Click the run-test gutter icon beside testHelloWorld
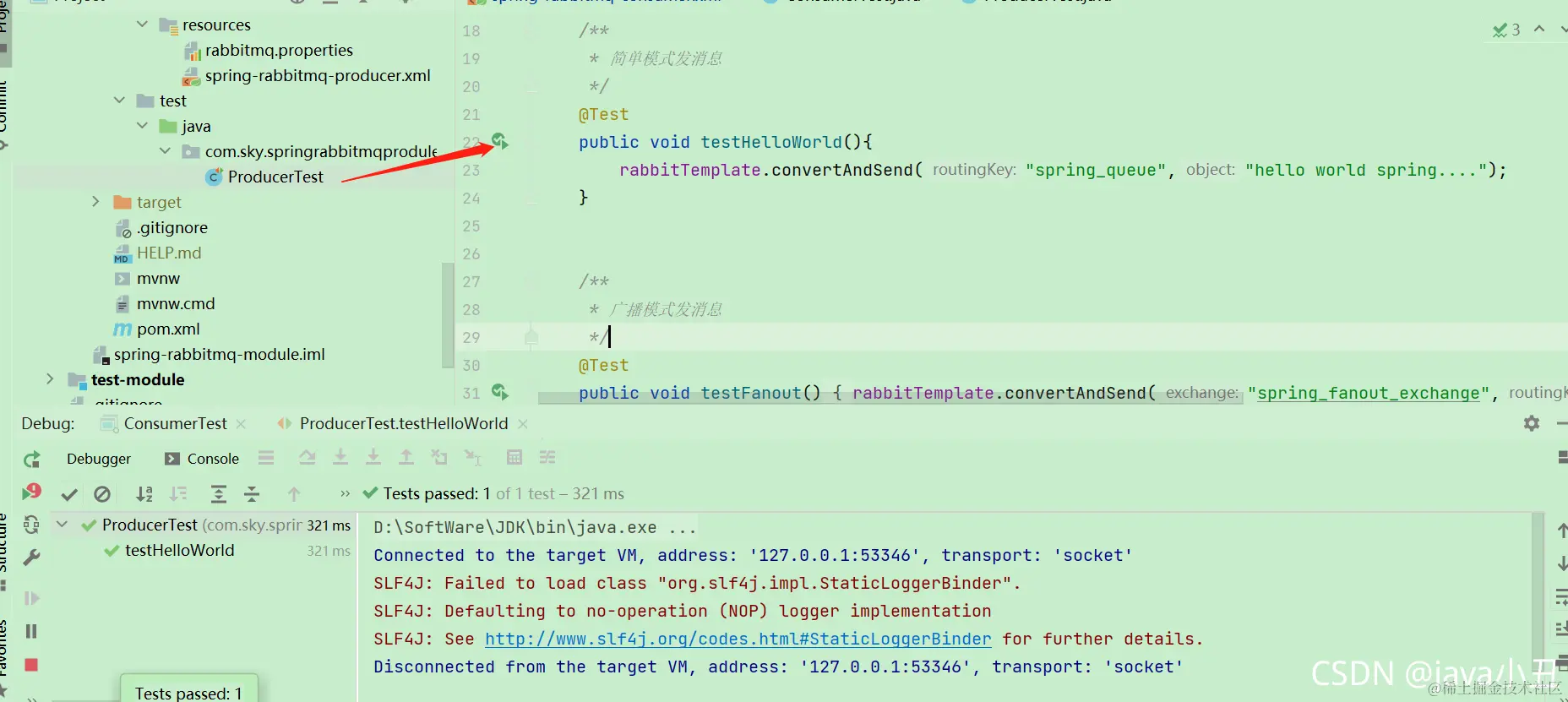This screenshot has height=702, width=1568. [499, 141]
